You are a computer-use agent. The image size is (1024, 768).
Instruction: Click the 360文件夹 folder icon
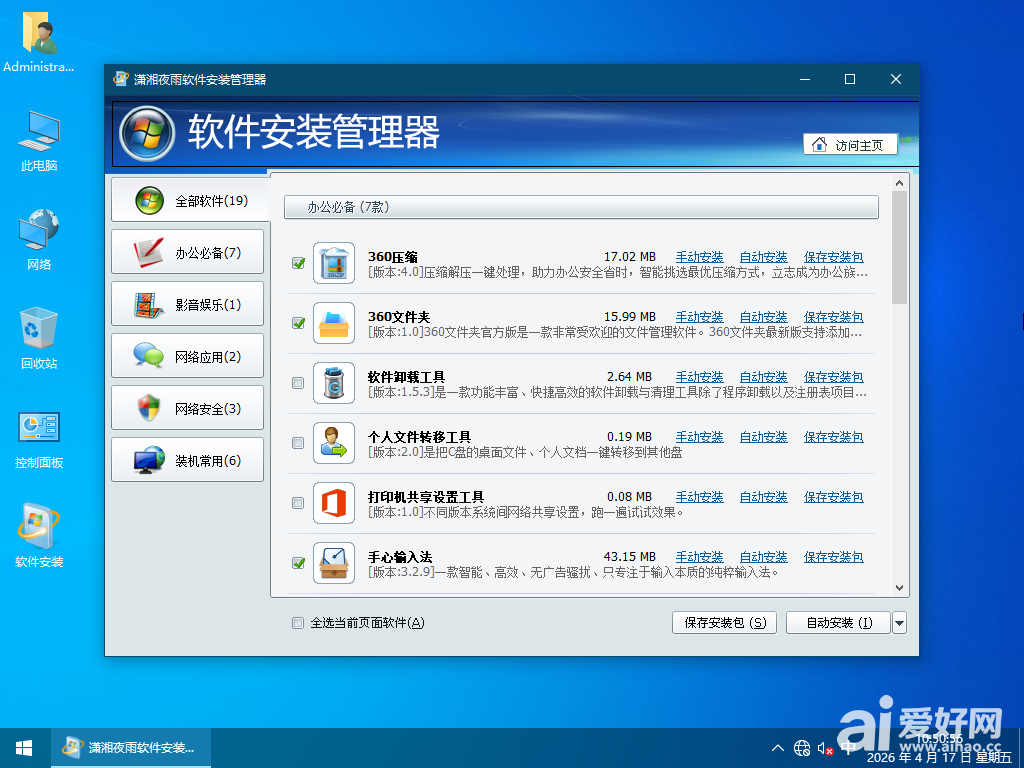pos(334,323)
